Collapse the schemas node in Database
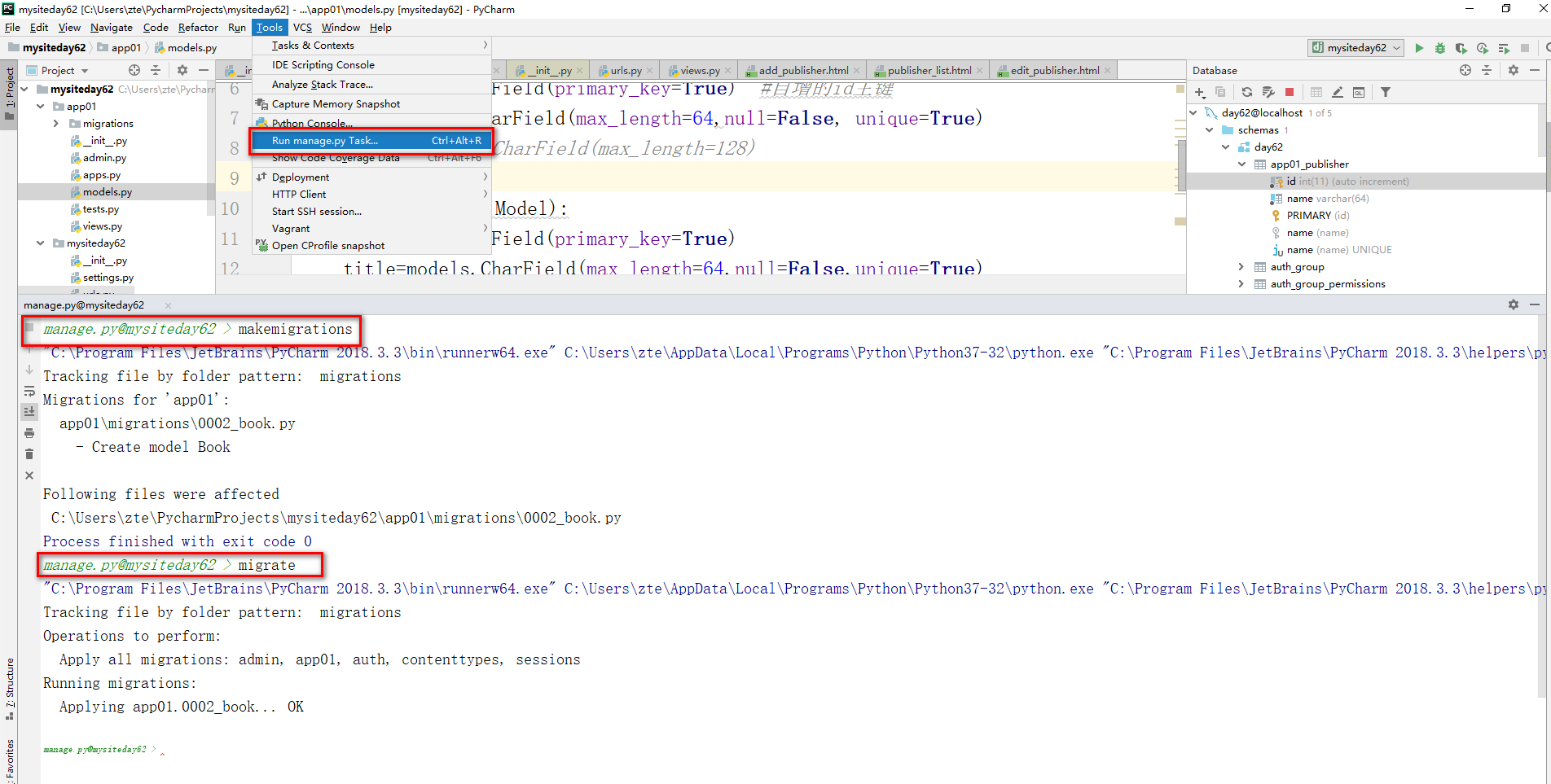The width and height of the screenshot is (1551, 784). point(1210,130)
